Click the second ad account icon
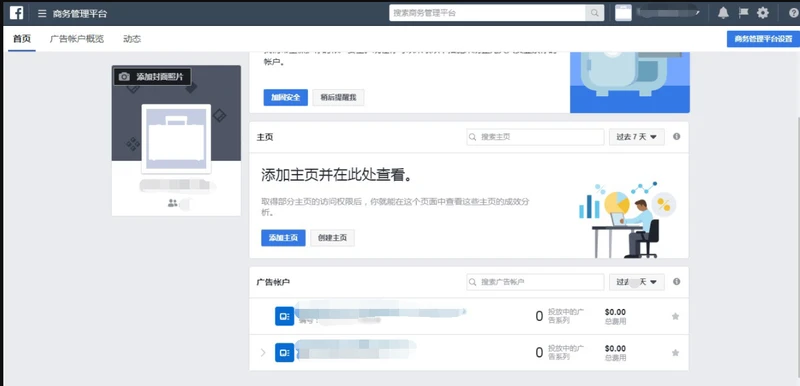This screenshot has width=800, height=386. coord(284,352)
